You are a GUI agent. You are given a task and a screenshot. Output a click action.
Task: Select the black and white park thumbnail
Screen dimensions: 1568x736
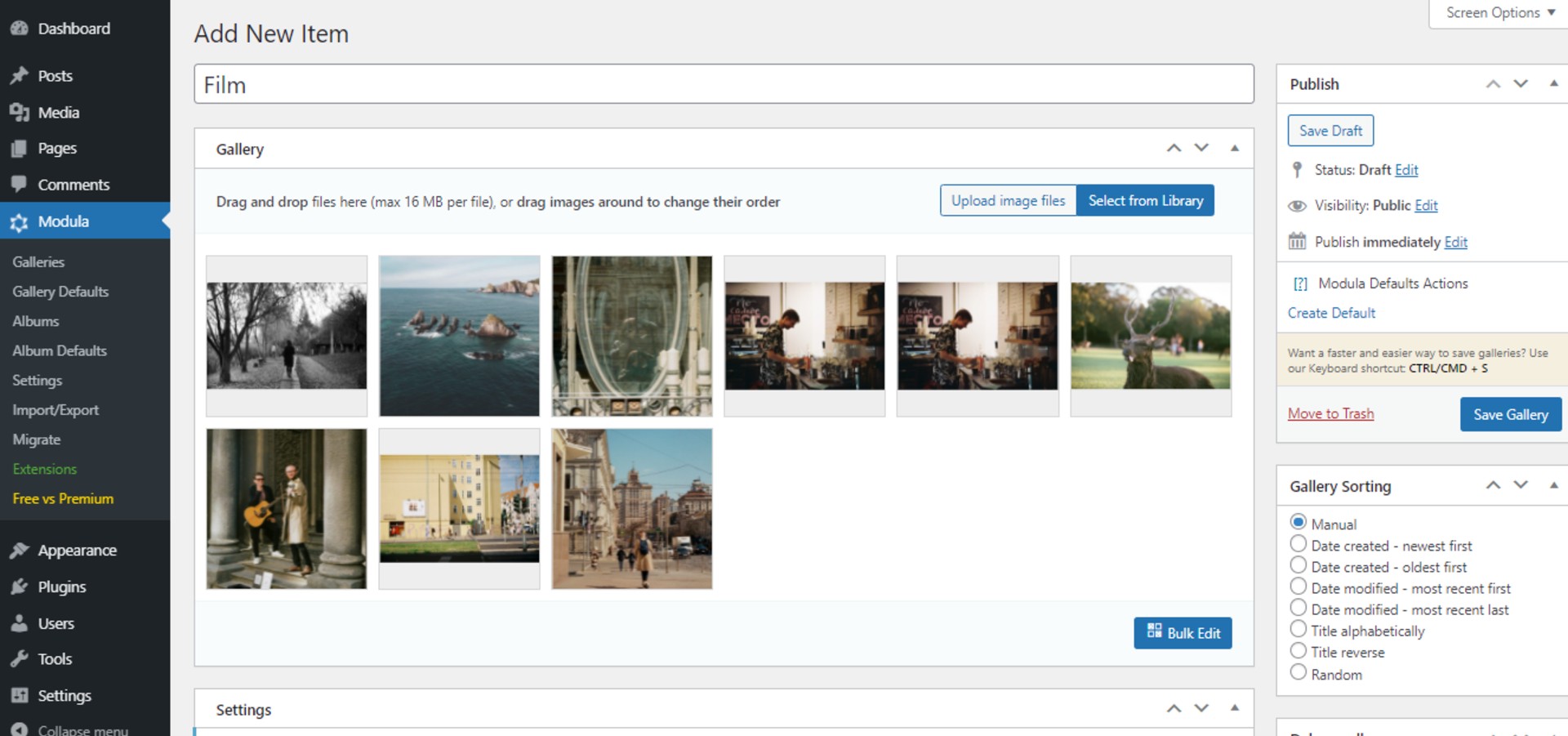(x=287, y=337)
